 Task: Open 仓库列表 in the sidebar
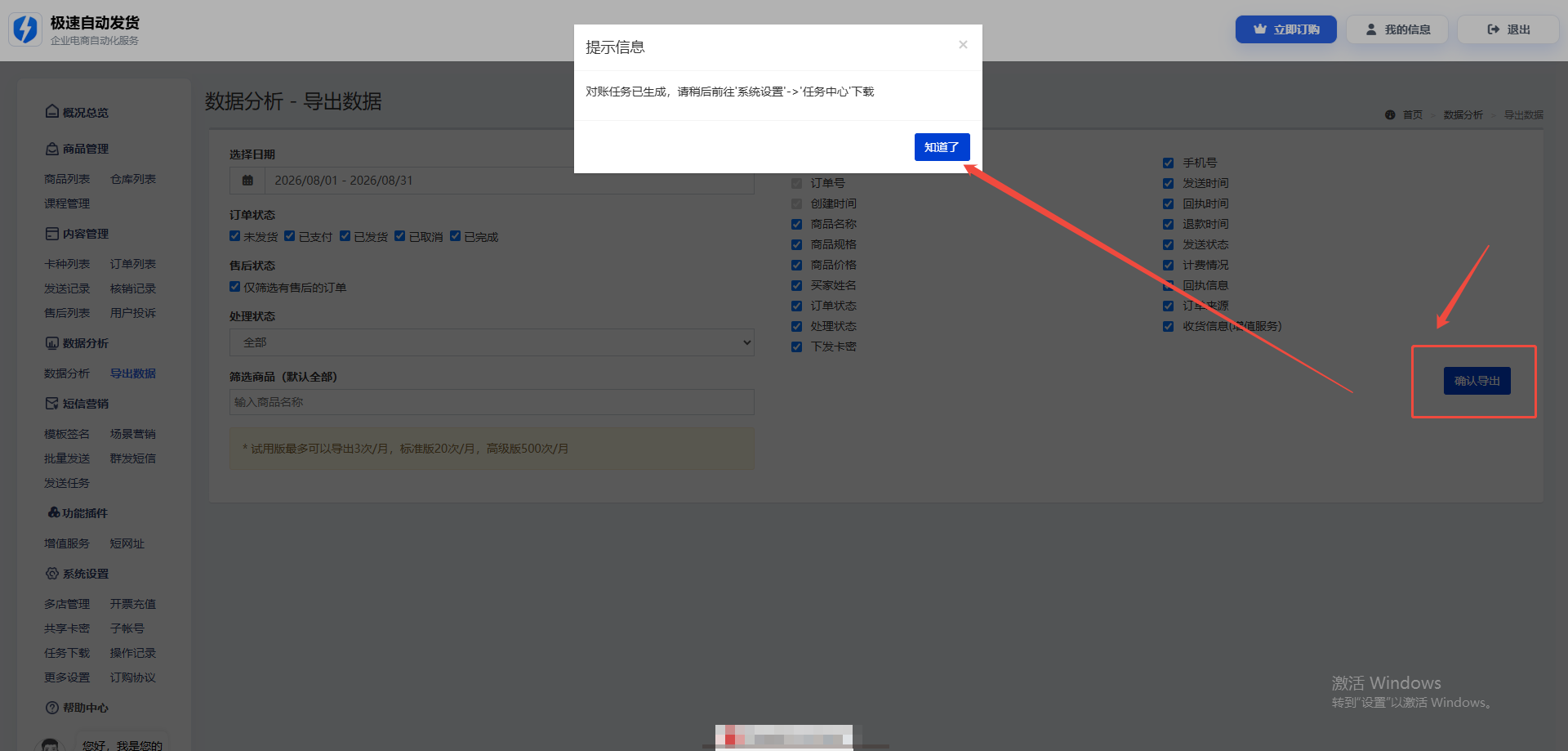click(x=133, y=179)
